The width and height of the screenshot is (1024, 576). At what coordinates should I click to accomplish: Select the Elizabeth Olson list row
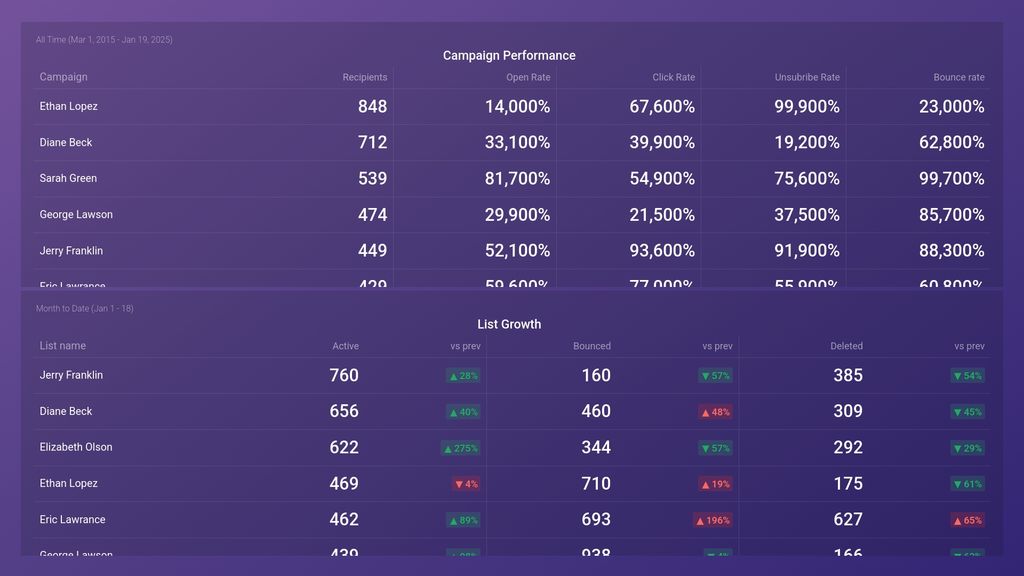coord(512,447)
